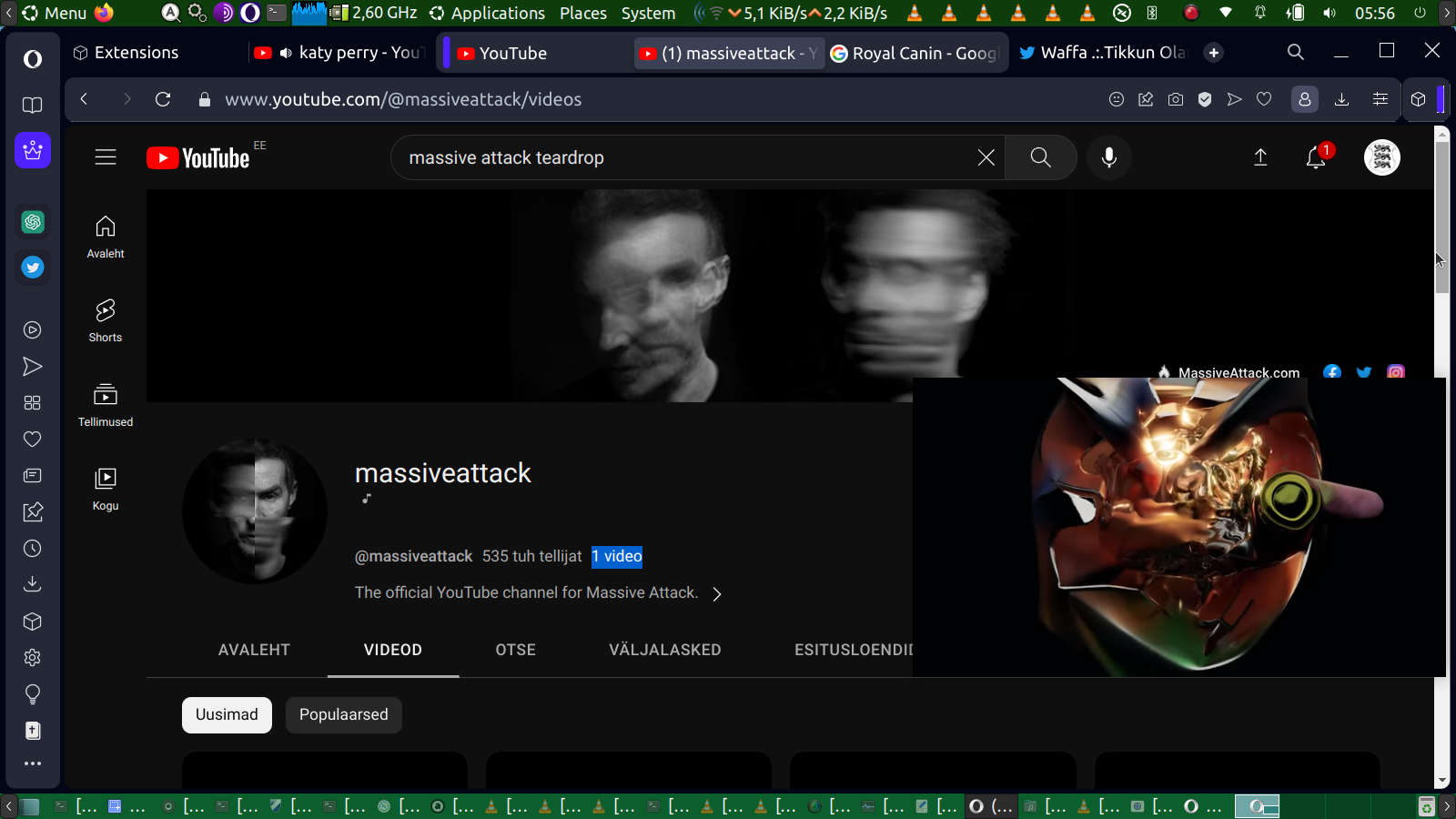Open History clock icon in sidebar

tap(33, 549)
